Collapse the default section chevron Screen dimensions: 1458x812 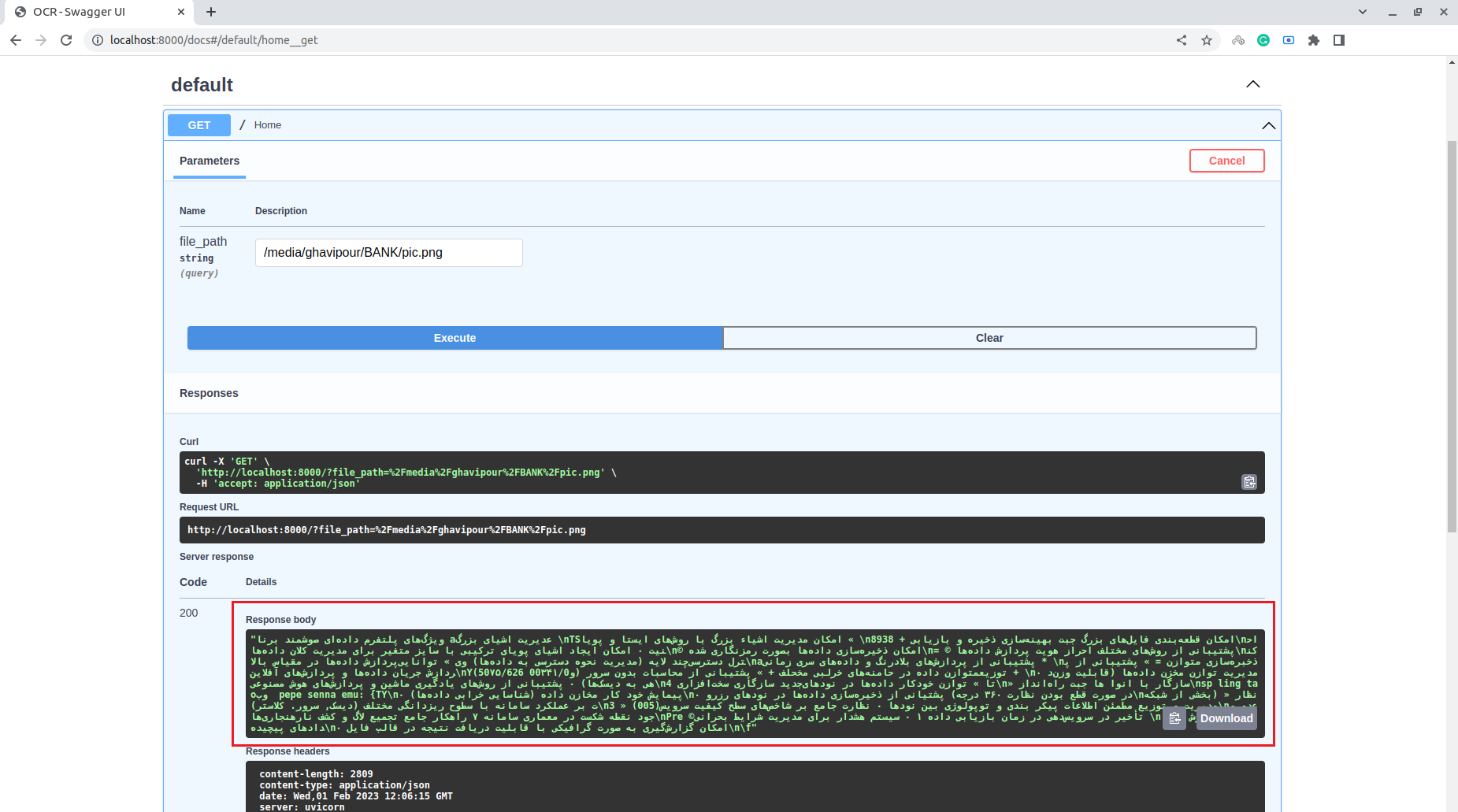(1252, 84)
